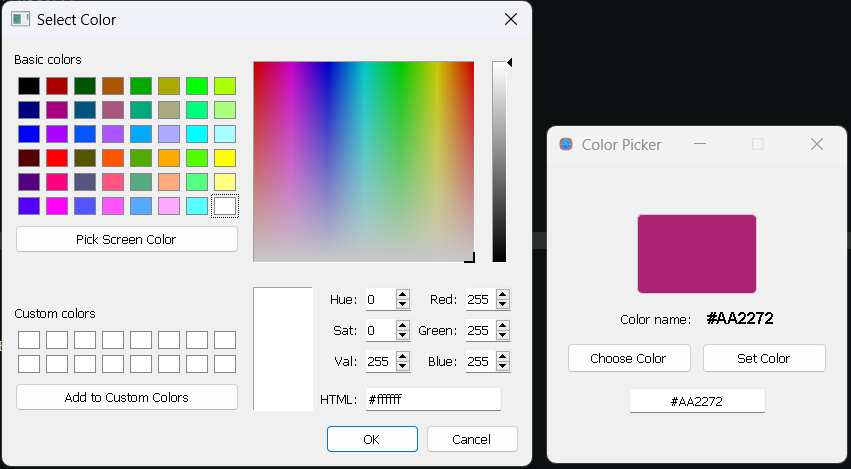
Task: Close the Select Color dialog
Action: point(511,19)
